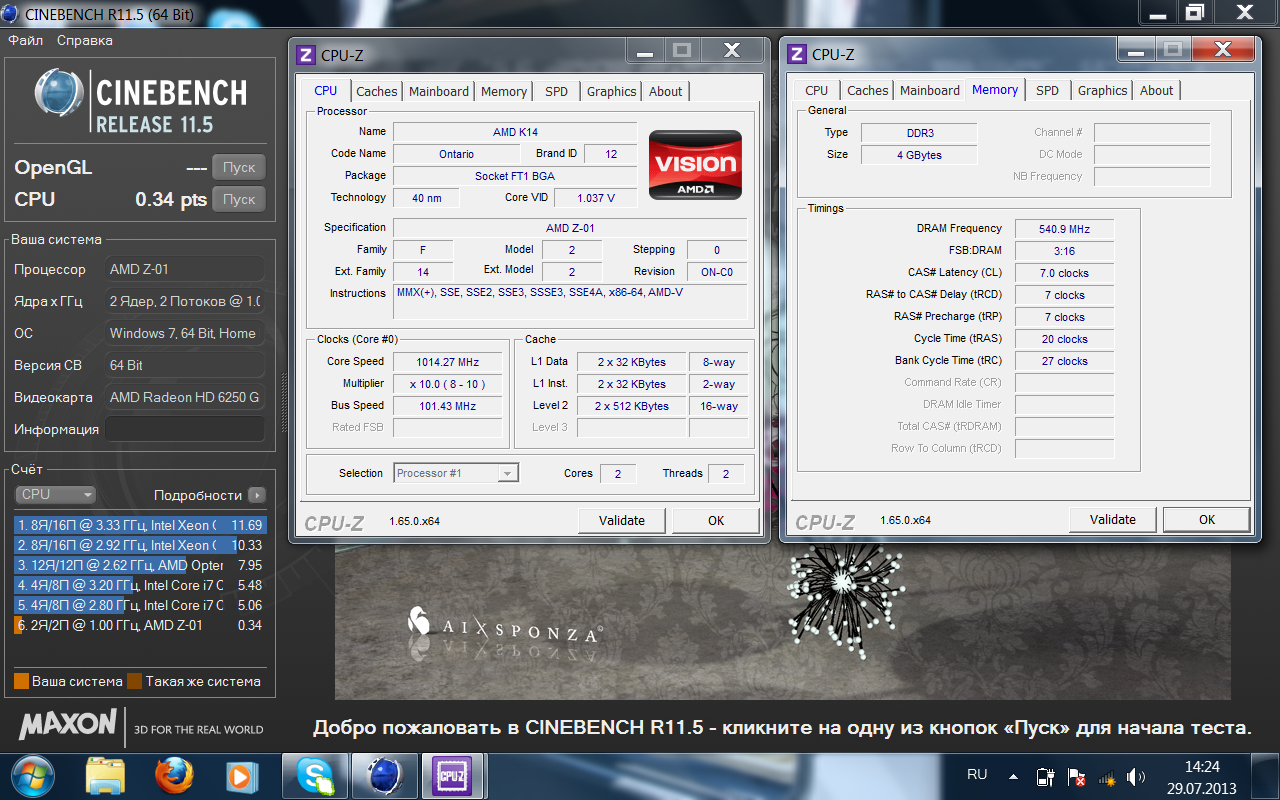Image resolution: width=1280 pixels, height=800 pixels.
Task: Show hidden tray icons arrow
Action: pyautogui.click(x=1013, y=776)
